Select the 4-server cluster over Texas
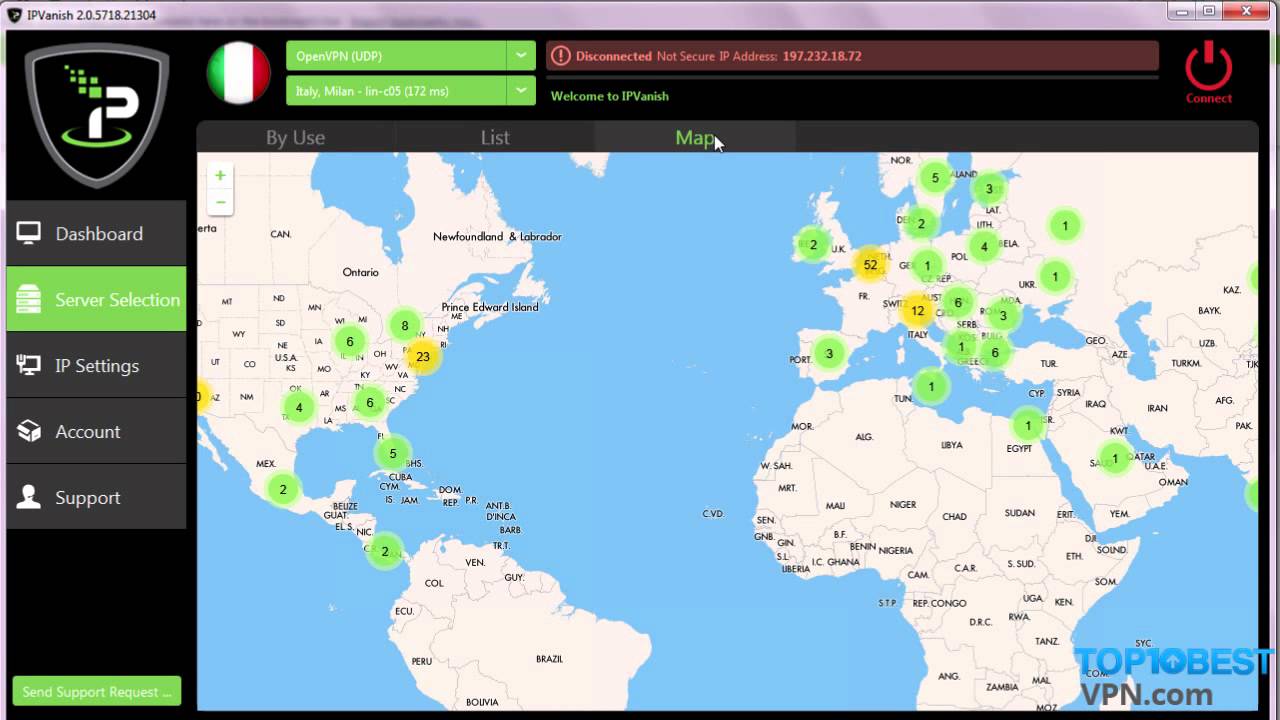Viewport: 1280px width, 720px height. pyautogui.click(x=298, y=408)
